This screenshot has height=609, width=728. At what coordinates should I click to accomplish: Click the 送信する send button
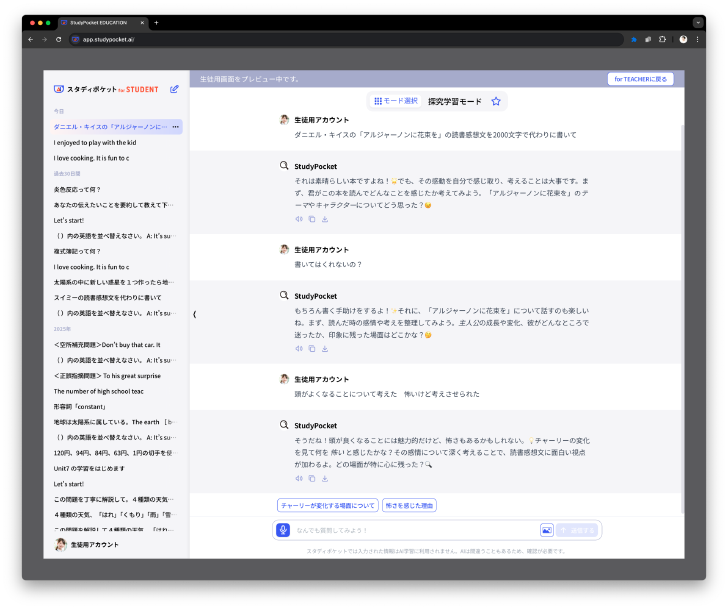tap(577, 530)
